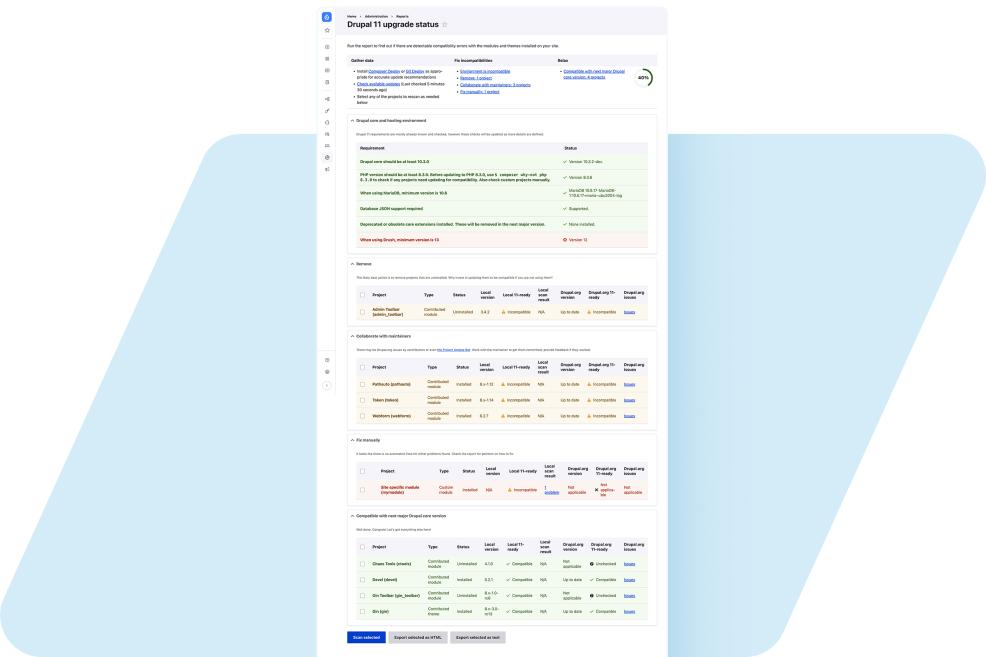This screenshot has height=657, width=986.
Task: Go to Administration in the breadcrumb
Action: point(375,16)
